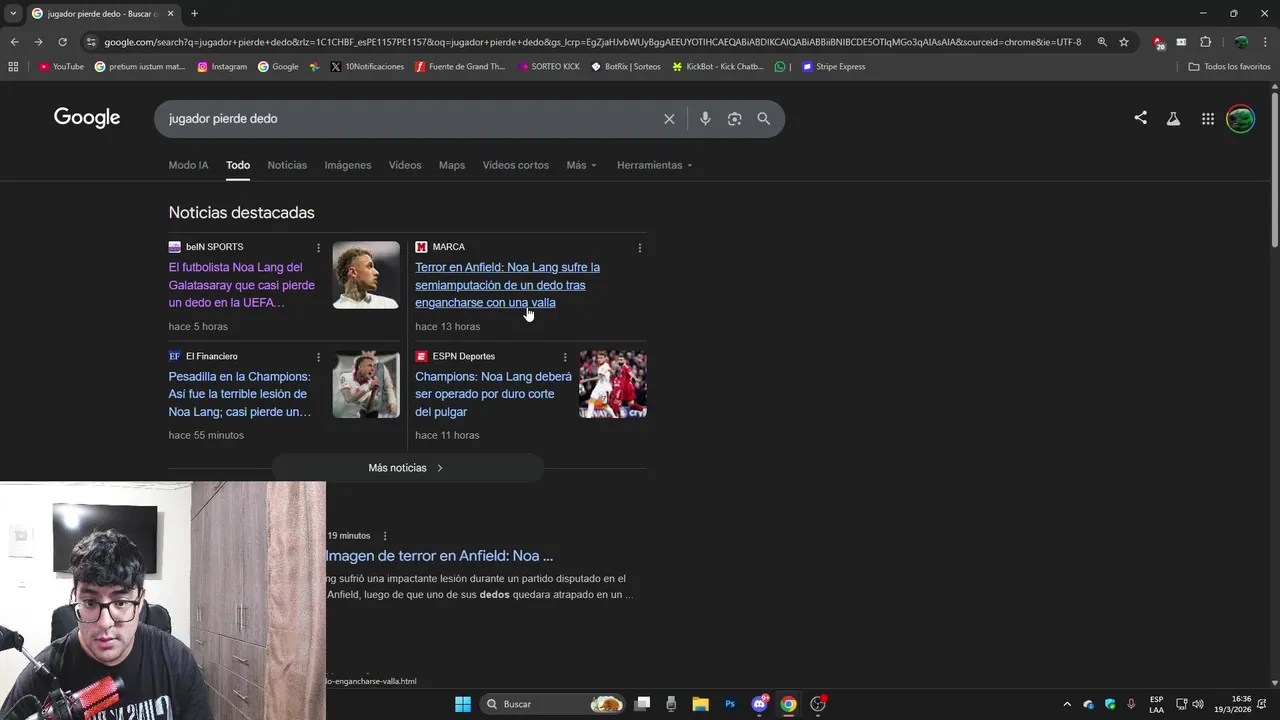Open Imagen de terror en Anfield result
Image resolution: width=1280 pixels, height=720 pixels.
[x=440, y=556]
